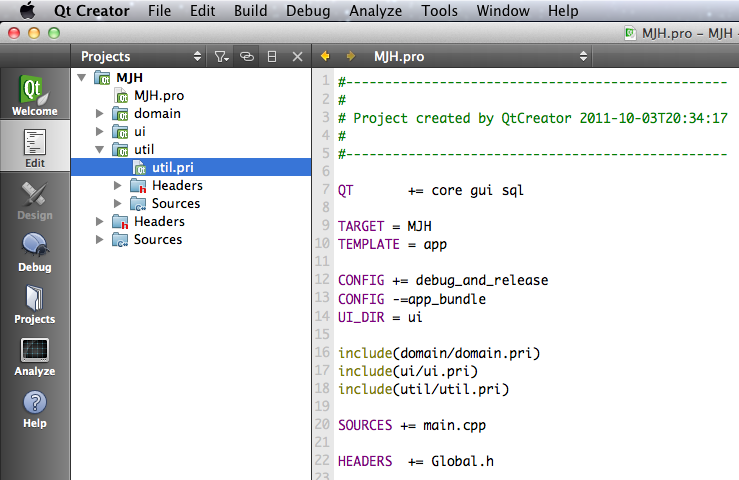Expand the ui folder
The width and height of the screenshot is (739, 480).
pos(99,132)
